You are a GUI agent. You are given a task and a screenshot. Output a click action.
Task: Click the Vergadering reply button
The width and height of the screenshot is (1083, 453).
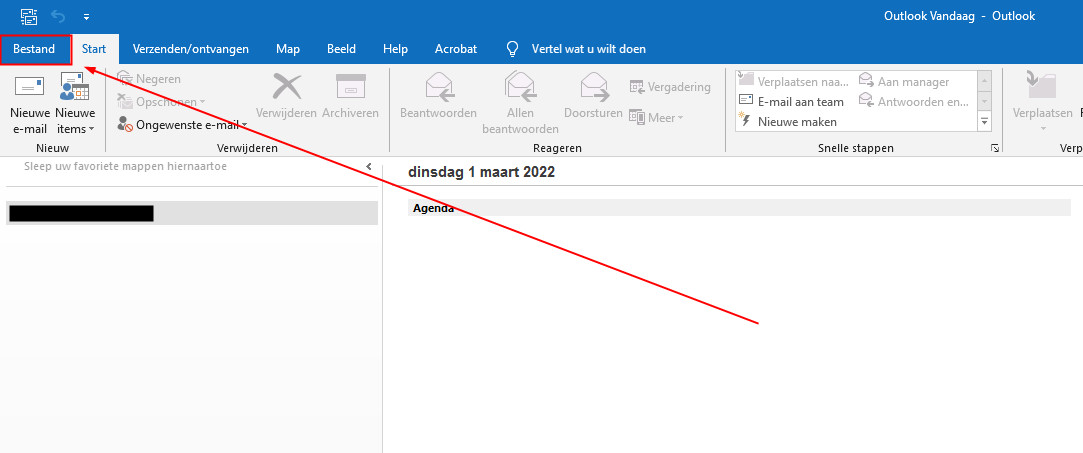click(x=669, y=87)
